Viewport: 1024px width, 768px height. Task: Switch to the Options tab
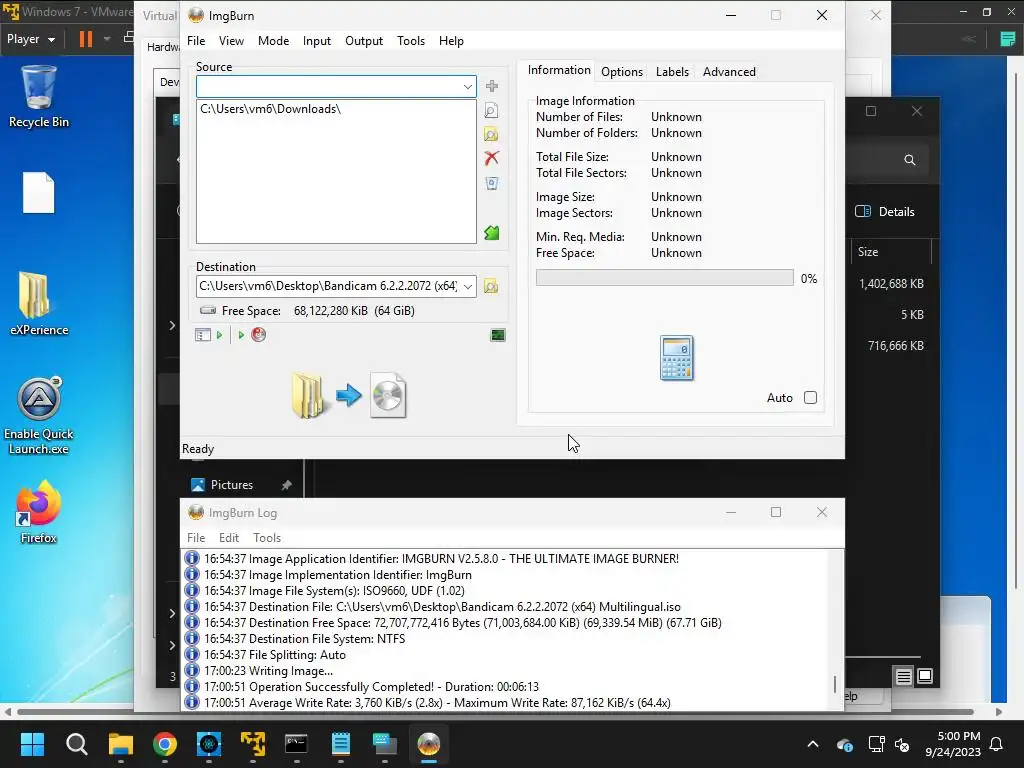[x=622, y=72]
